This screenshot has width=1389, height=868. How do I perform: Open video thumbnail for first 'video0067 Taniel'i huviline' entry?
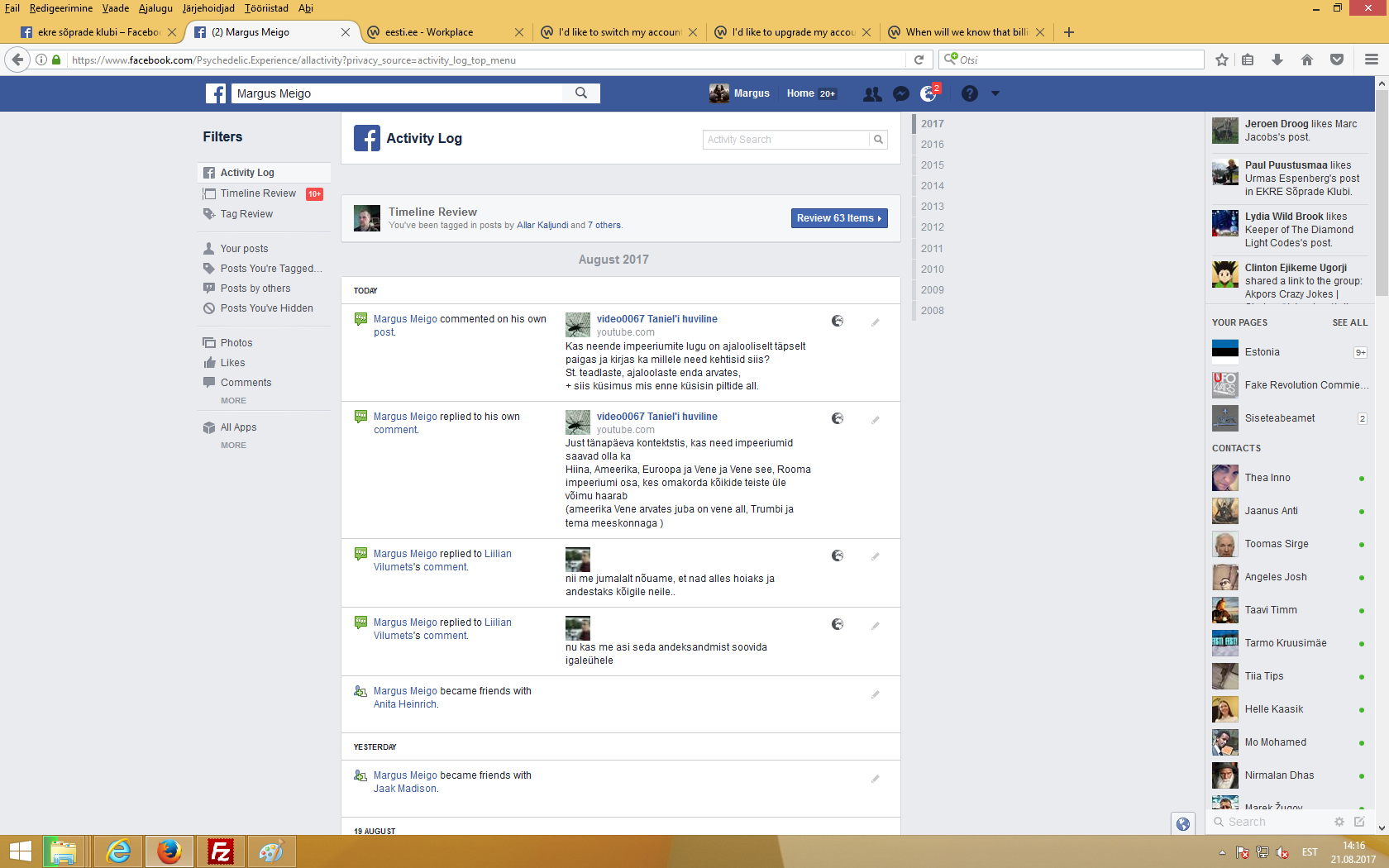point(578,325)
